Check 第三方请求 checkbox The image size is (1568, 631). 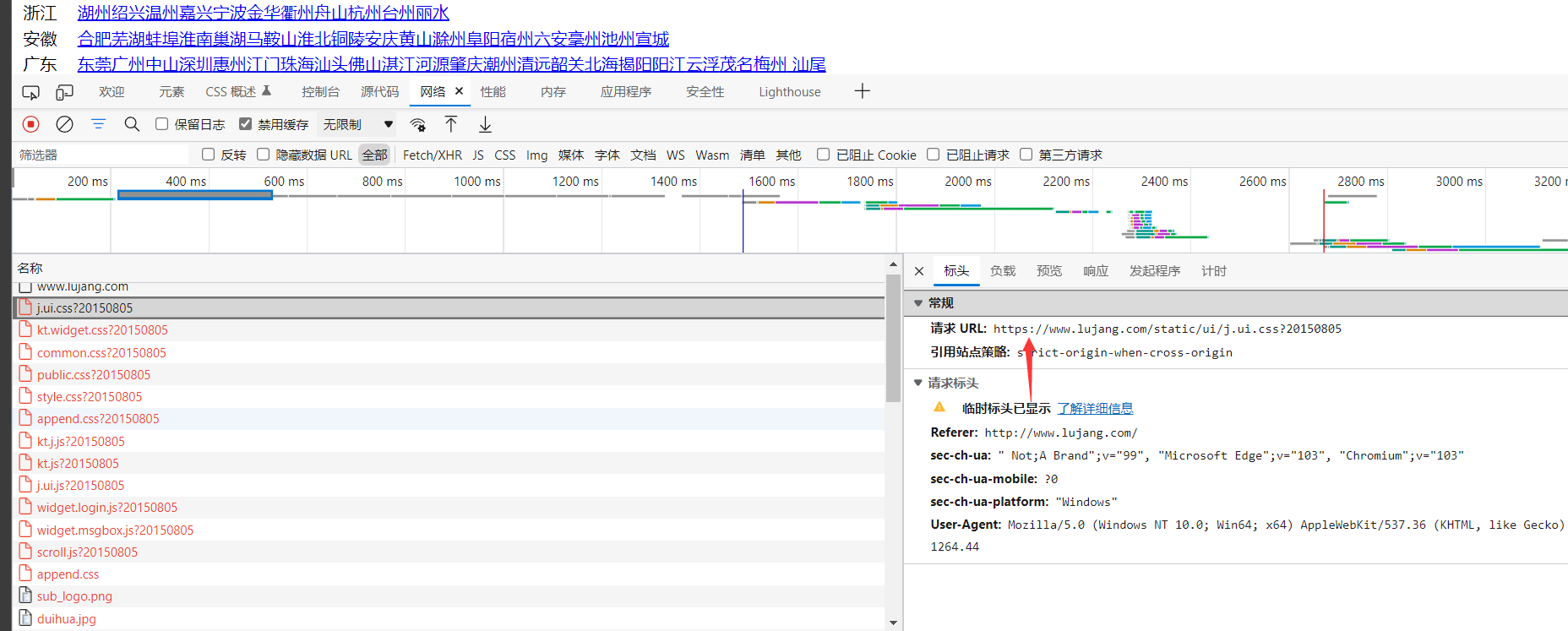pyautogui.click(x=1026, y=155)
